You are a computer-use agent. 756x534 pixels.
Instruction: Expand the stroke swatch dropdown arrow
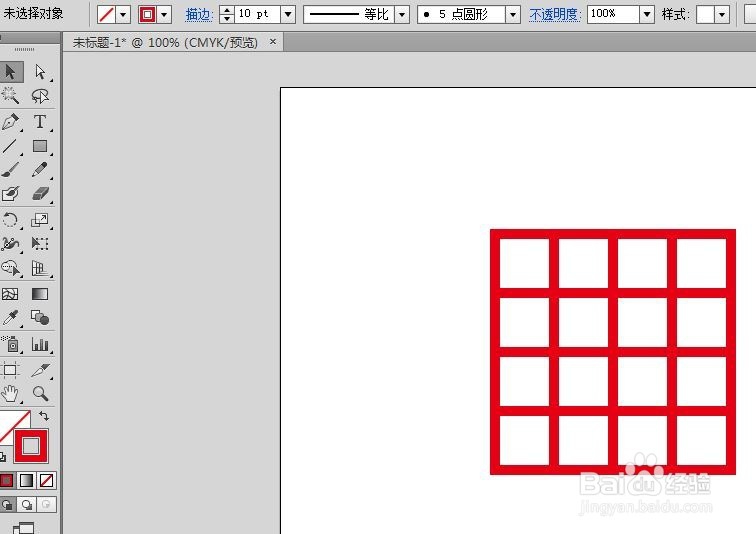(x=164, y=14)
